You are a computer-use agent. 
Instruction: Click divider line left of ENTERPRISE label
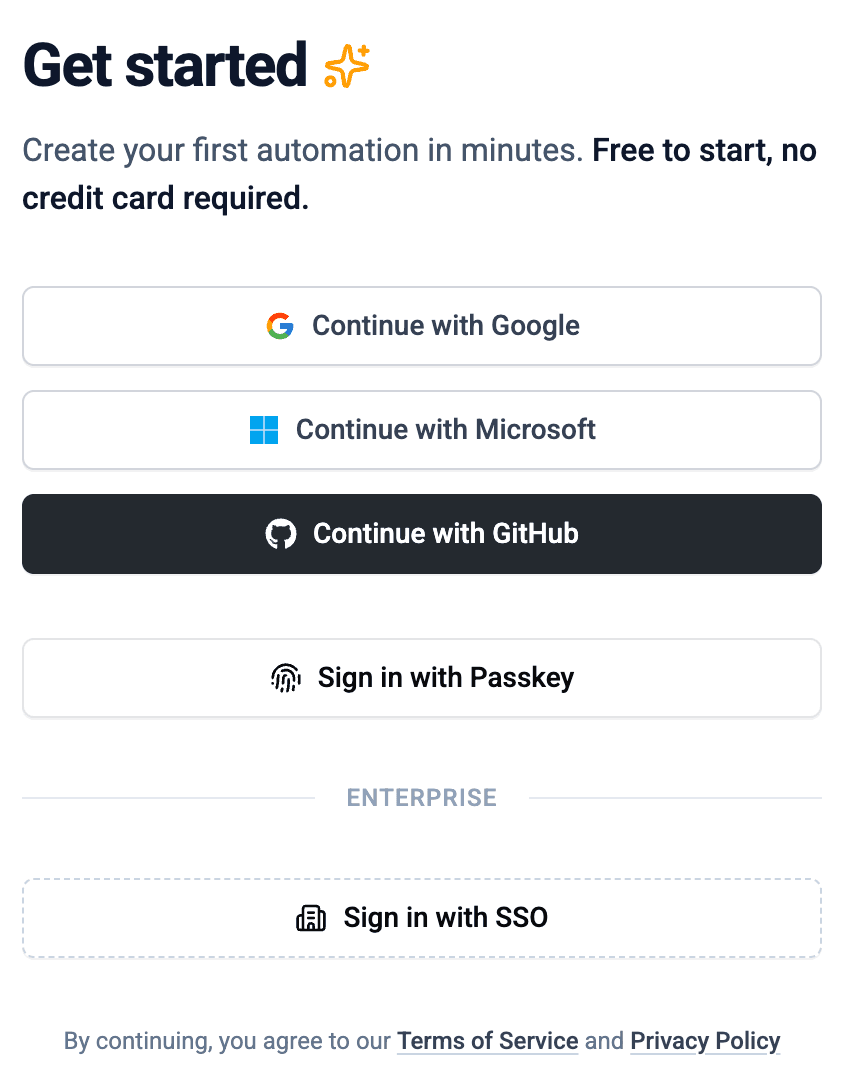tap(168, 798)
